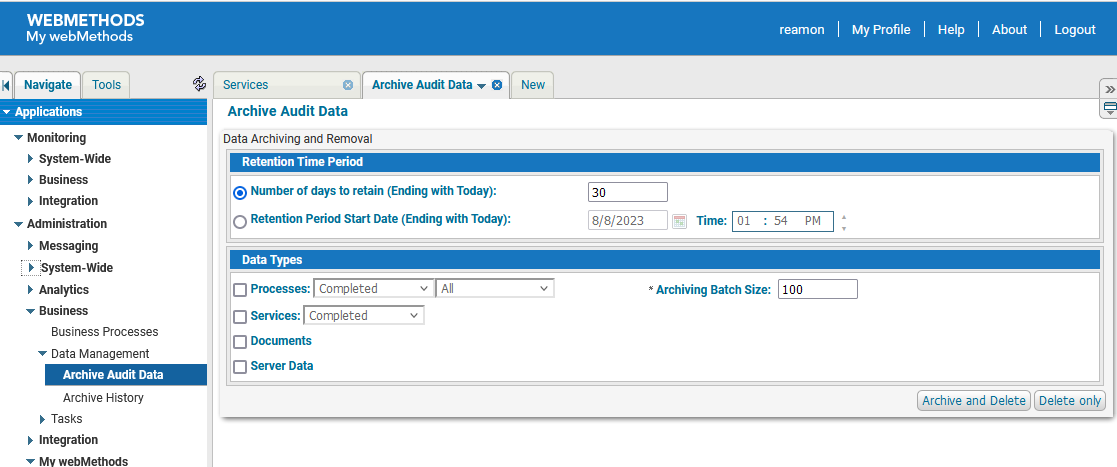Check the Documents checkbox
Screen dimensions: 1117x467
[240, 342]
